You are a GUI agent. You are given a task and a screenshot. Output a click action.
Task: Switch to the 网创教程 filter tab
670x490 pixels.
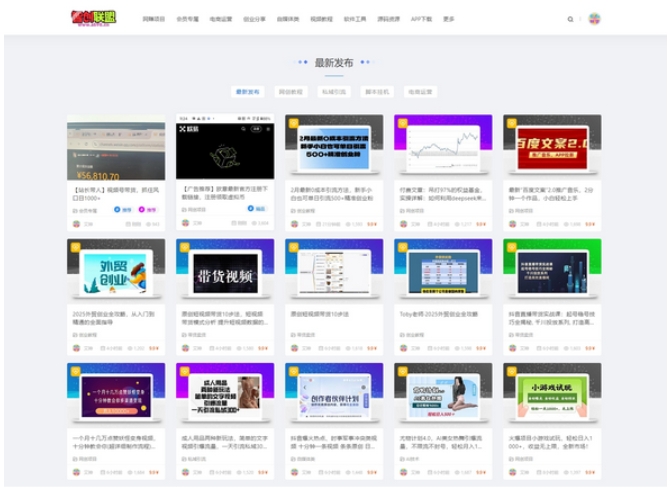(x=290, y=91)
